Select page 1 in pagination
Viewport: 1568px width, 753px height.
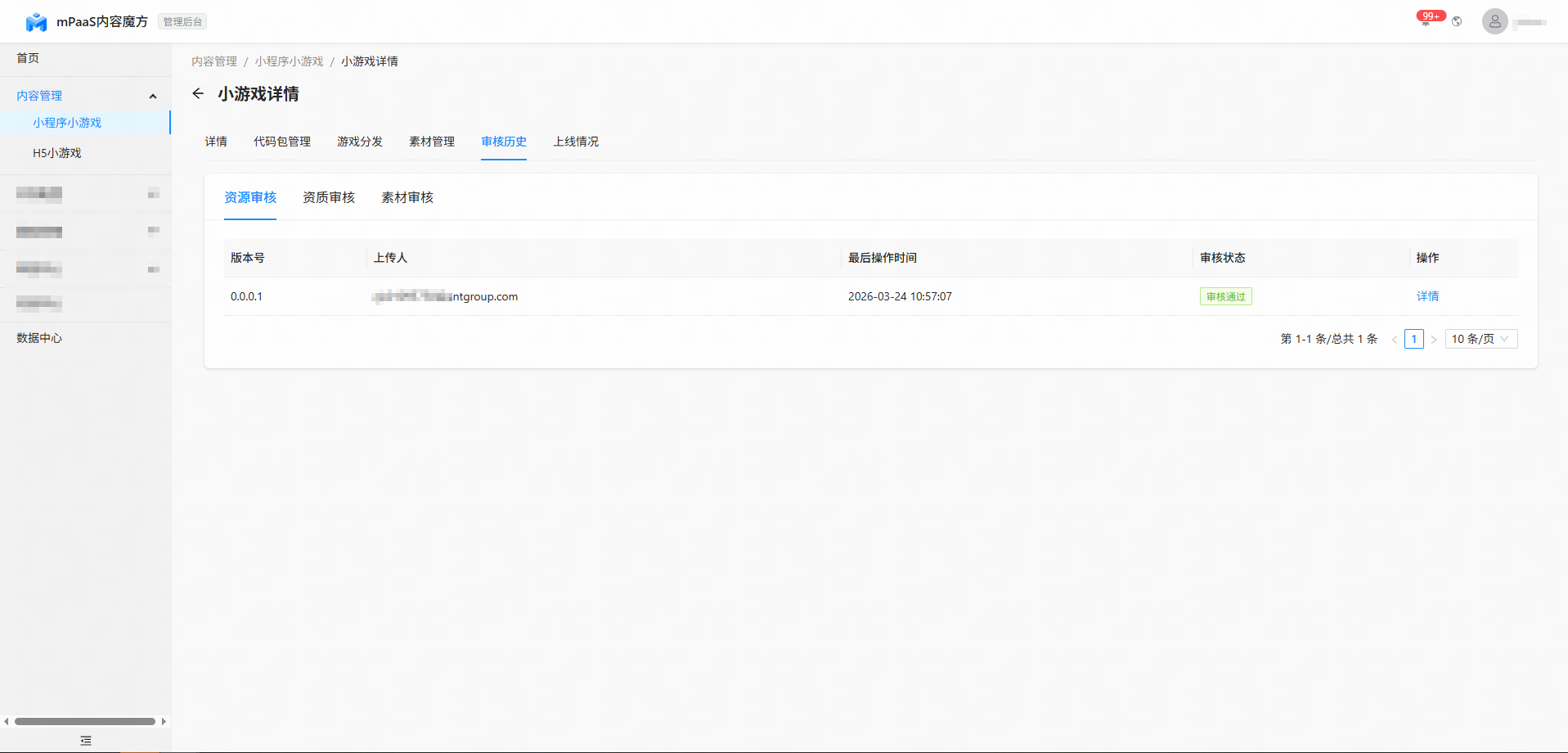pos(1414,339)
